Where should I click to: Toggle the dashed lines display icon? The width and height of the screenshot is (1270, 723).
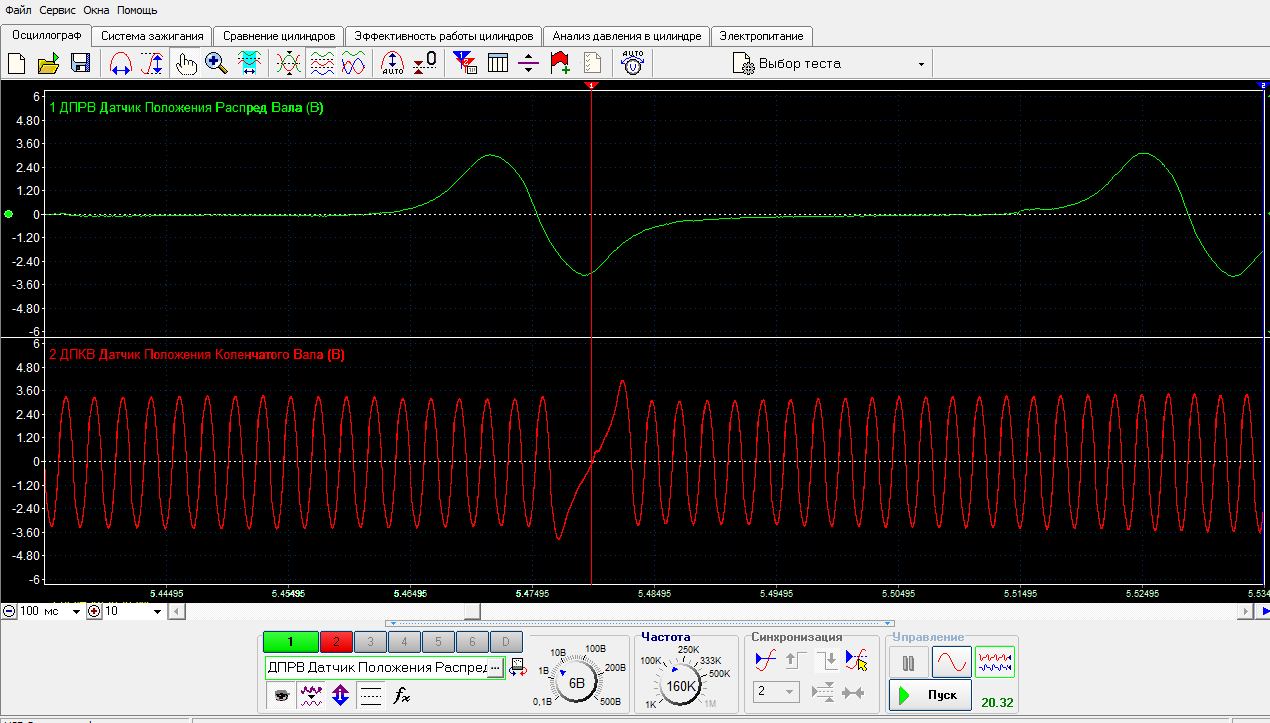point(370,695)
